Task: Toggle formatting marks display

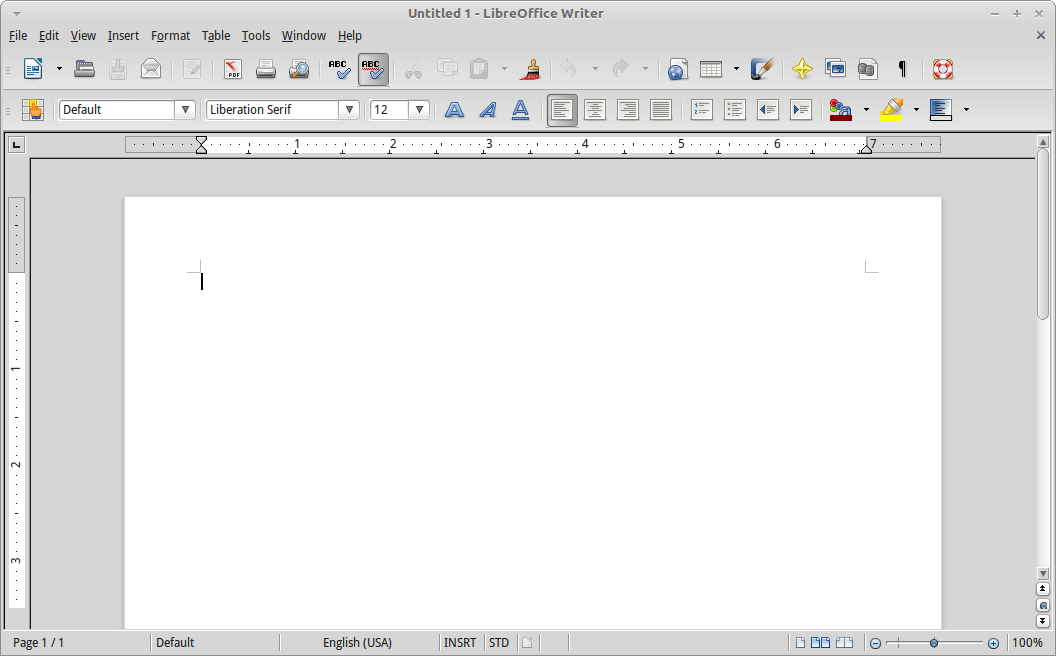Action: point(901,69)
